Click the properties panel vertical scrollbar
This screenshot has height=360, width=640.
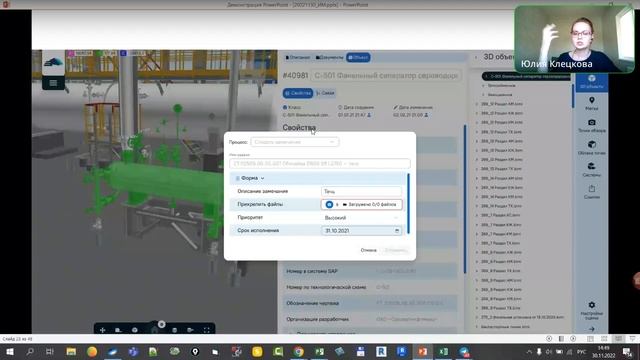pyautogui.click(x=464, y=199)
